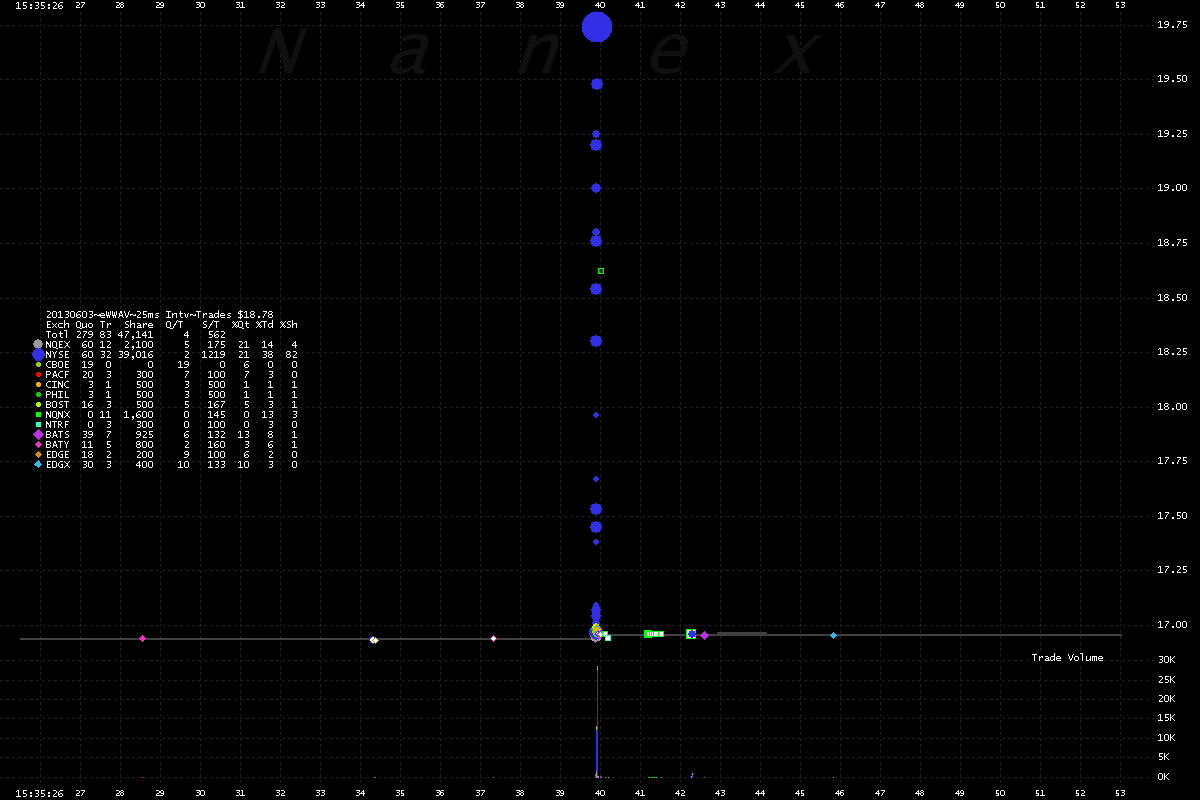Image resolution: width=1200 pixels, height=800 pixels.
Task: Select the red PACF legend dot
Action: pos(38,374)
